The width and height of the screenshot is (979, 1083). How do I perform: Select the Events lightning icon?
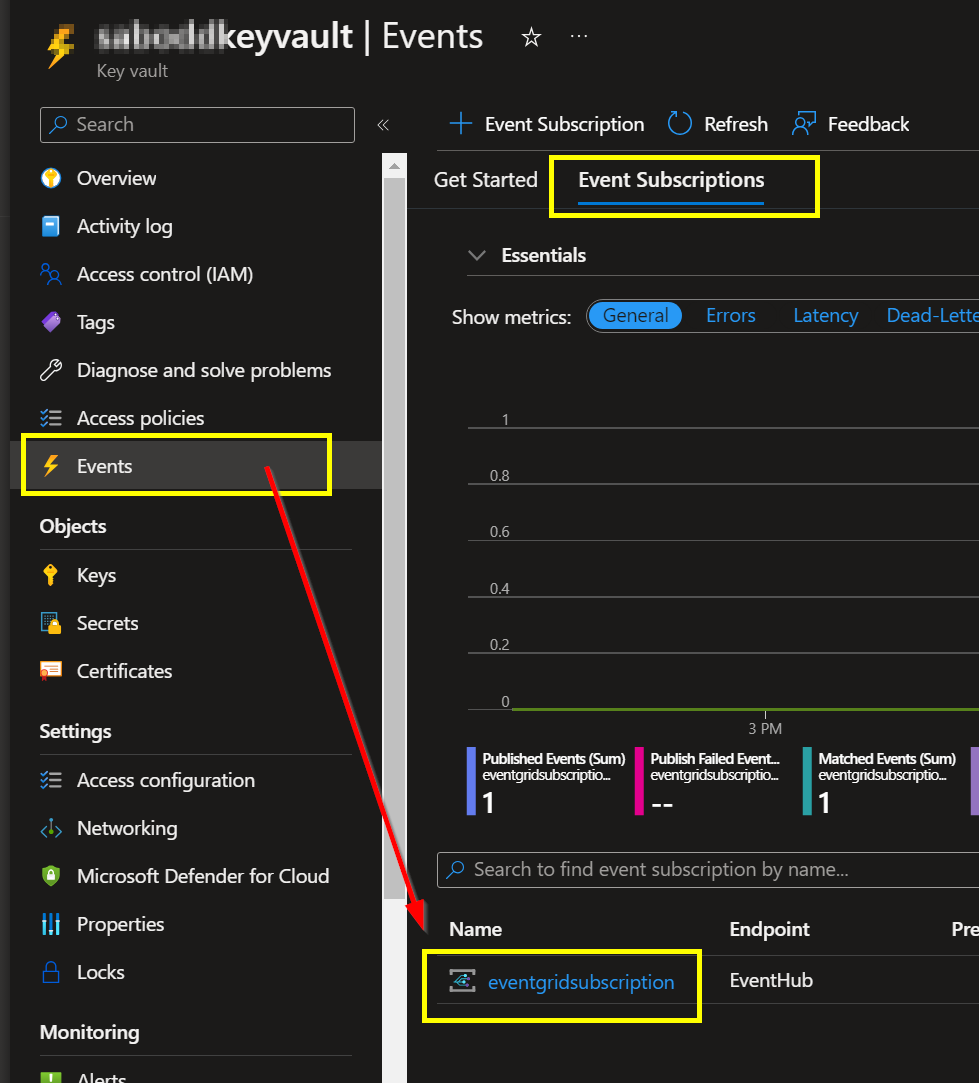click(53, 465)
